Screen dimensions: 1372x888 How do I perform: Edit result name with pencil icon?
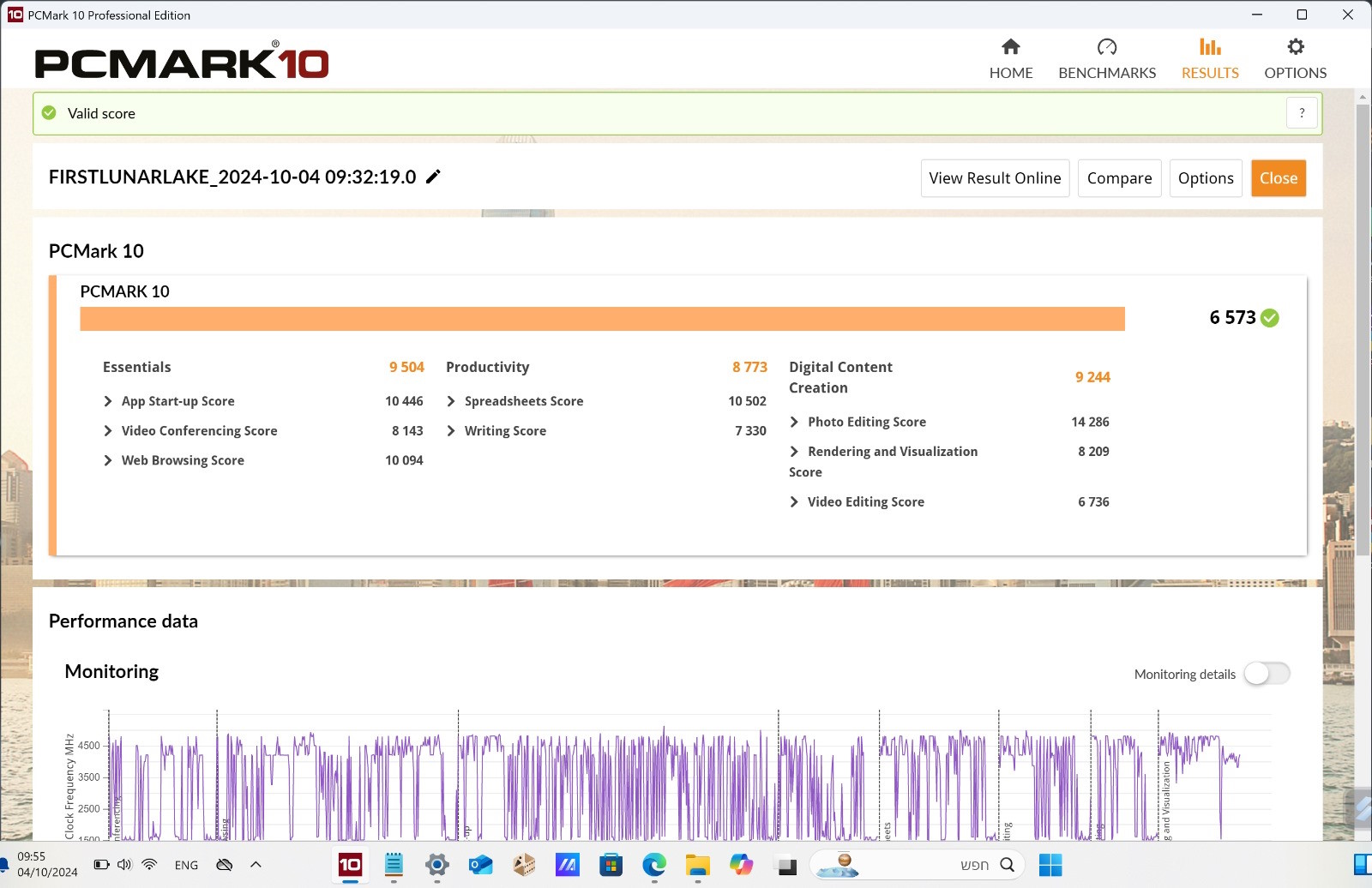(434, 177)
